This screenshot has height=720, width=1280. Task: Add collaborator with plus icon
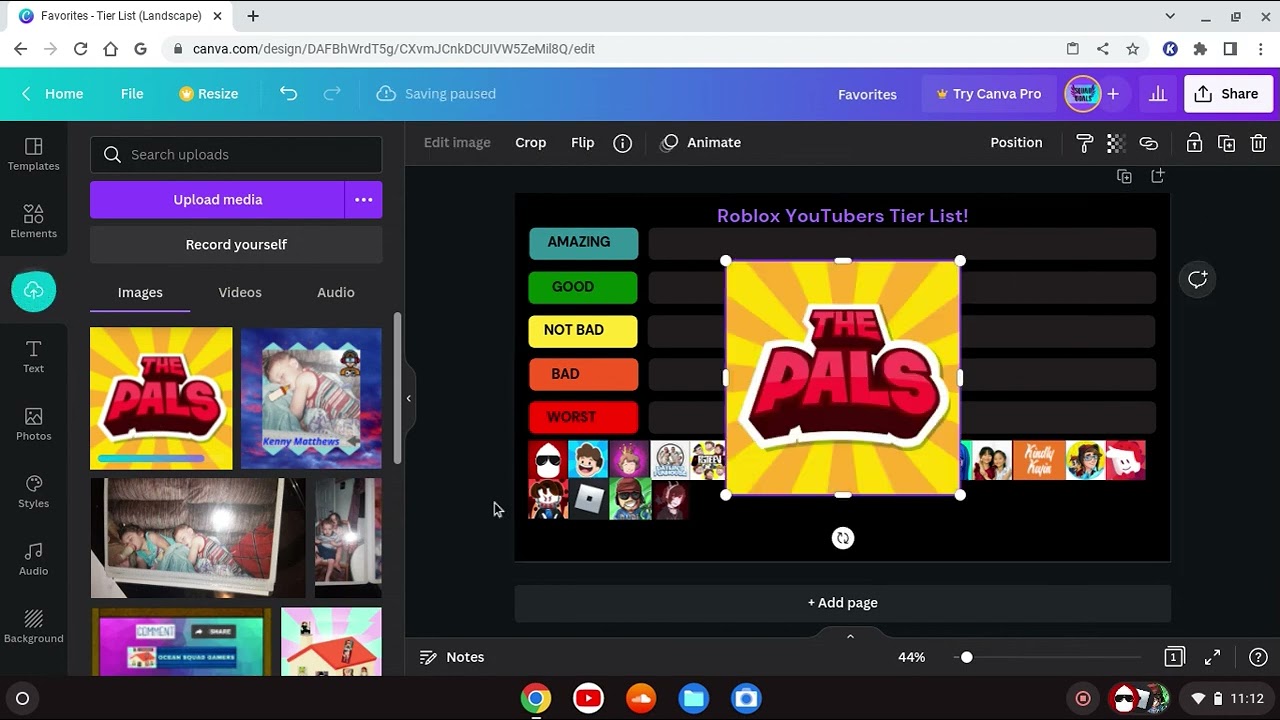1112,94
